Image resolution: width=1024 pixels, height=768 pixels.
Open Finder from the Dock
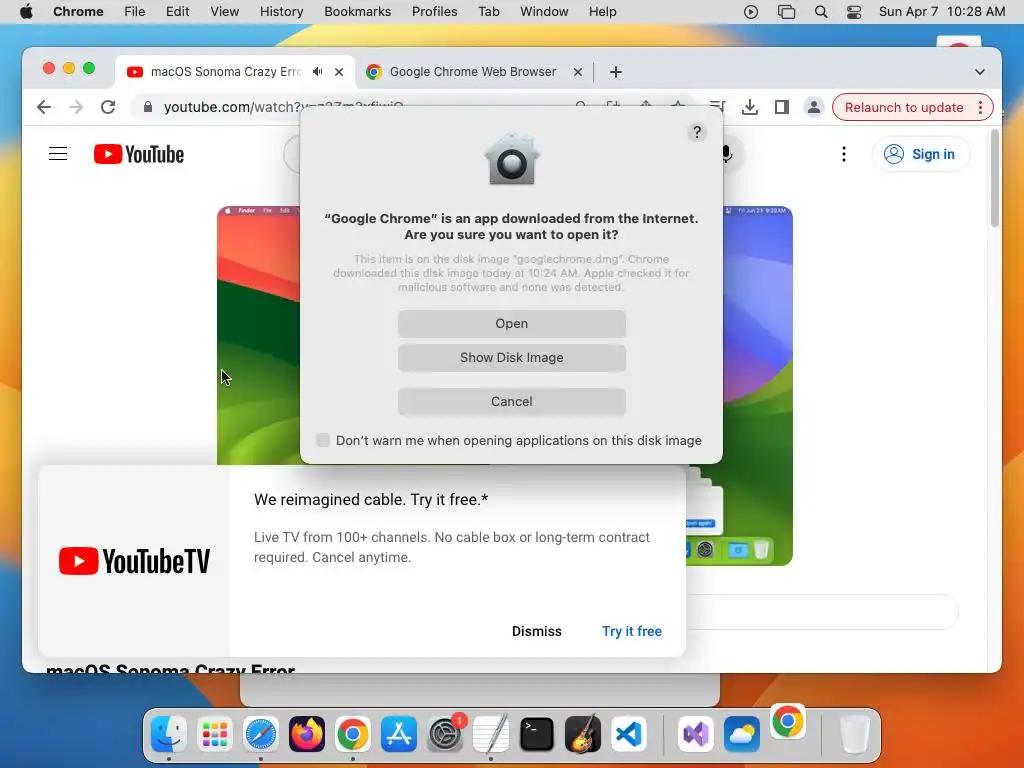[168, 734]
